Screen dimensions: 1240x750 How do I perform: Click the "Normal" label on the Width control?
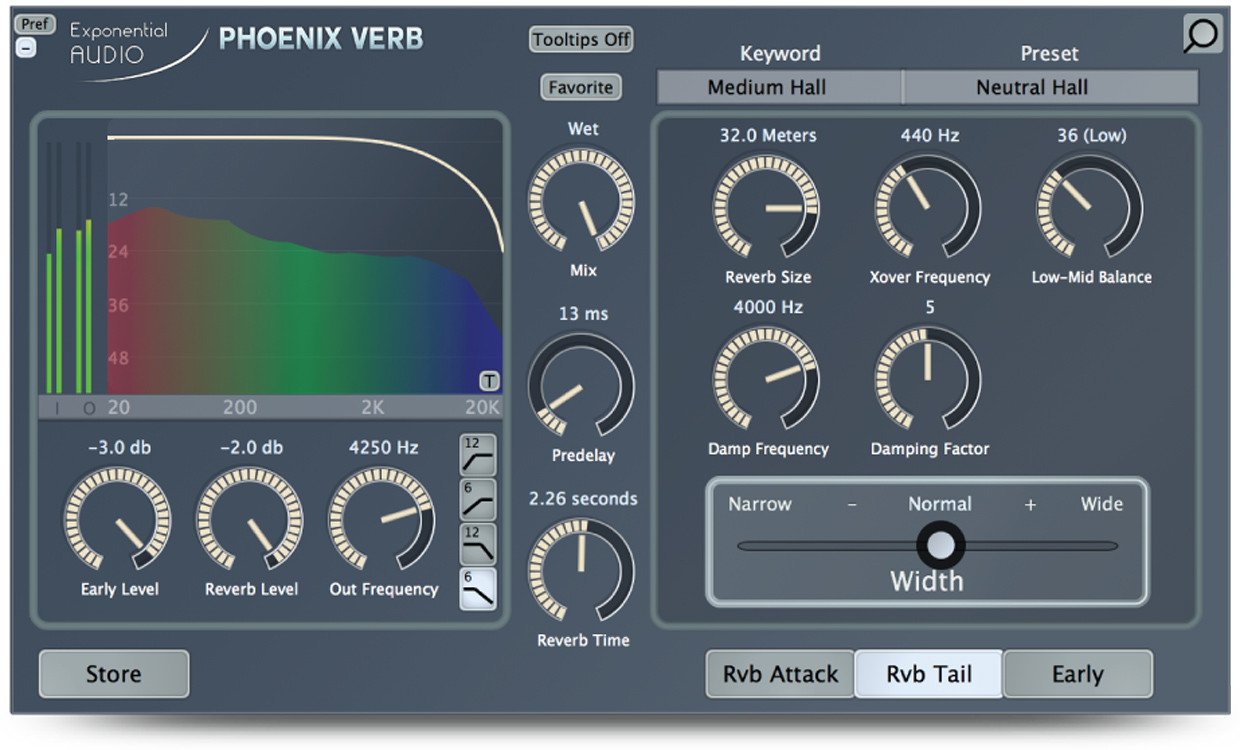coord(940,504)
